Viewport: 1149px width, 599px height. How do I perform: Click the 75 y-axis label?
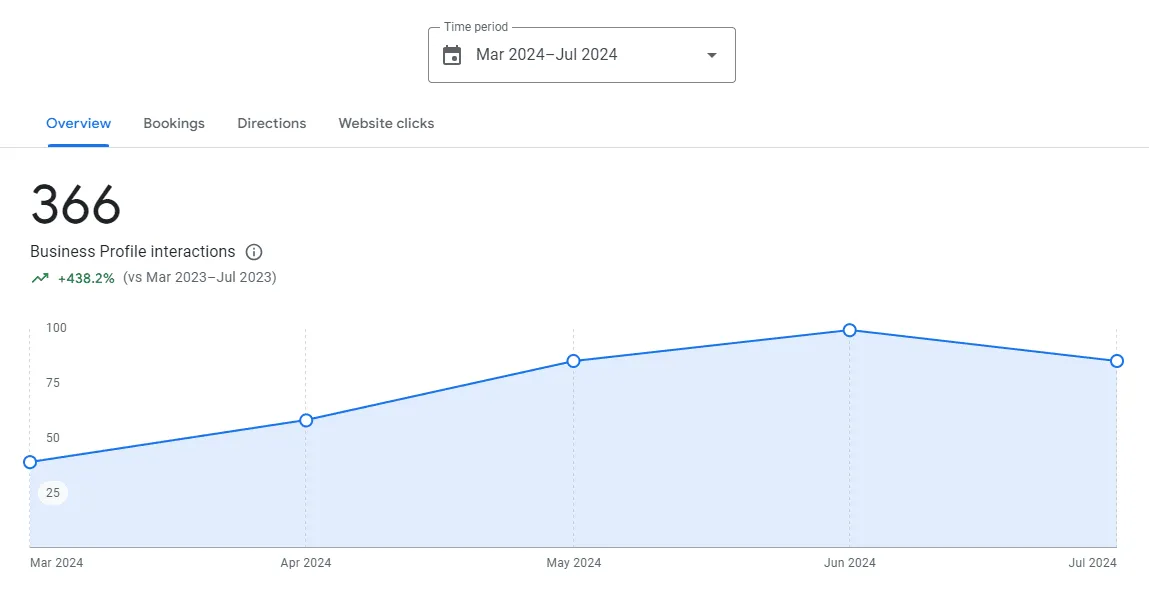tap(53, 383)
